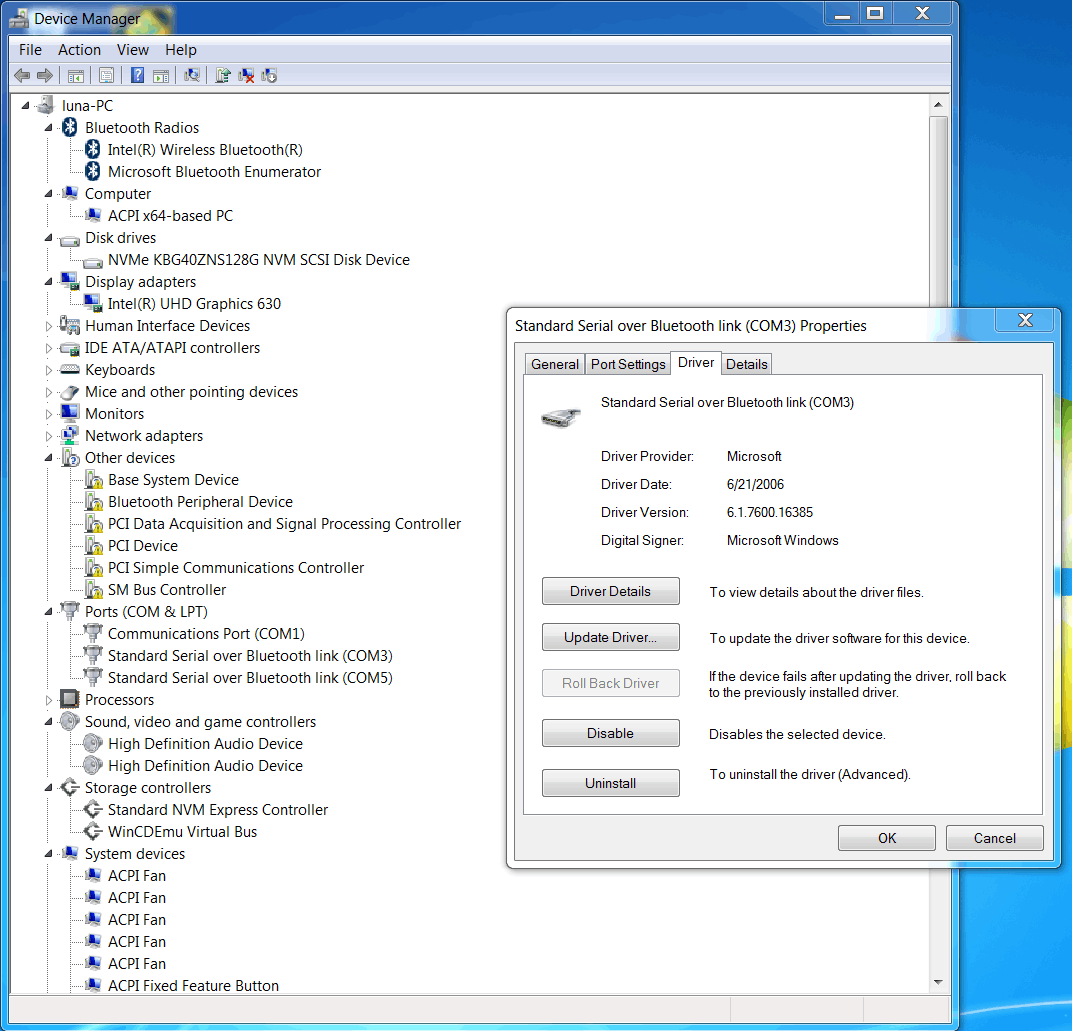The image size is (1072, 1031).
Task: Click Standard NVM Express Controller icon
Action: pyautogui.click(x=93, y=809)
